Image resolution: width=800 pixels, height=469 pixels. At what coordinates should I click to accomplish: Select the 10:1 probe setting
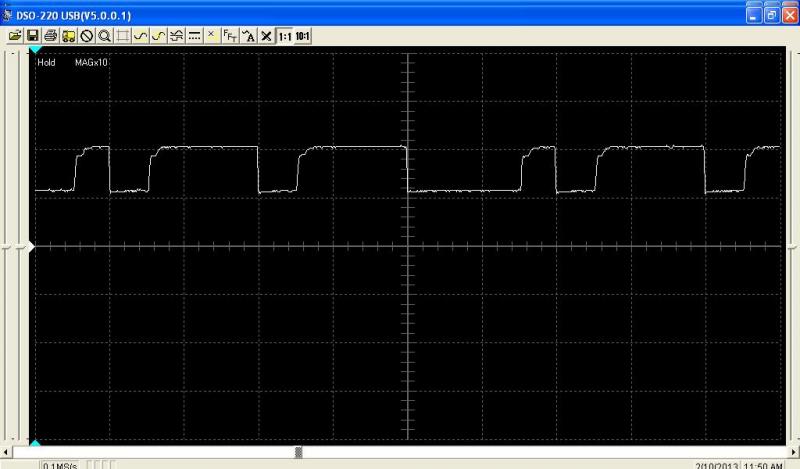click(303, 36)
